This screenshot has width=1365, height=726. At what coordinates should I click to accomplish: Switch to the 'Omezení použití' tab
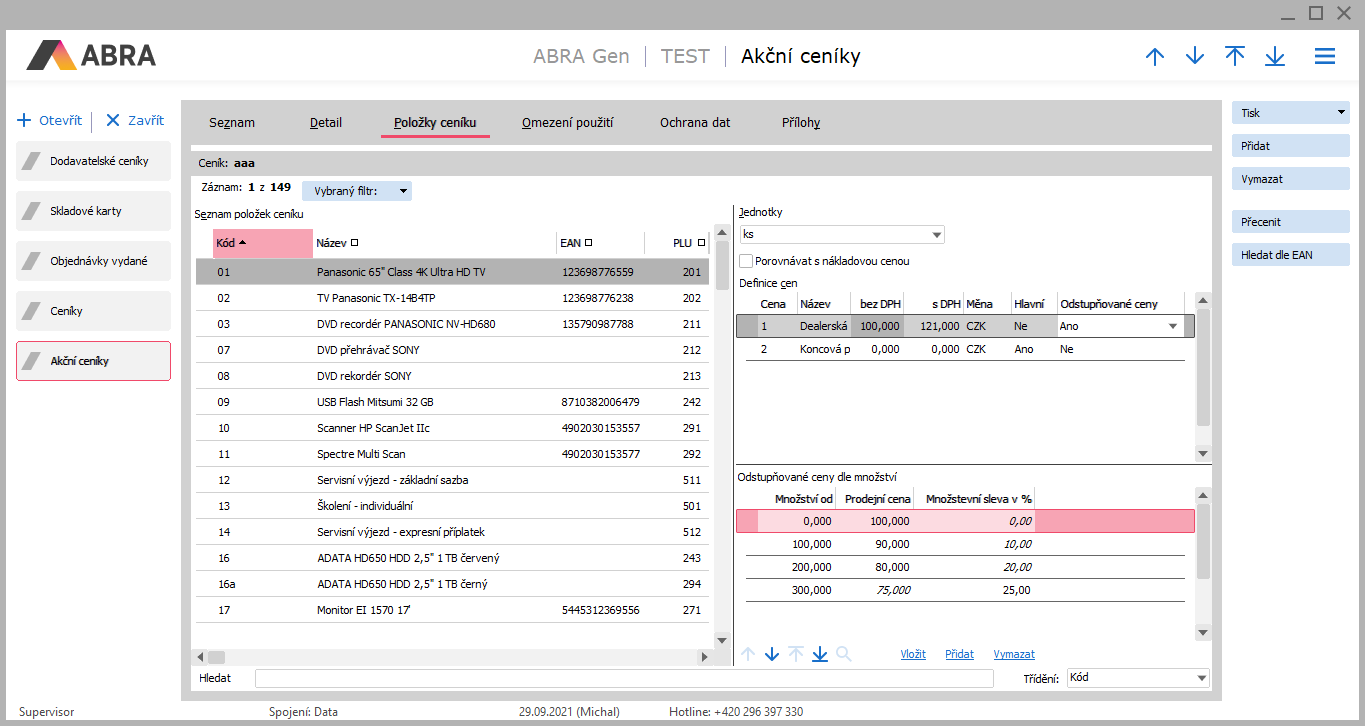point(567,123)
